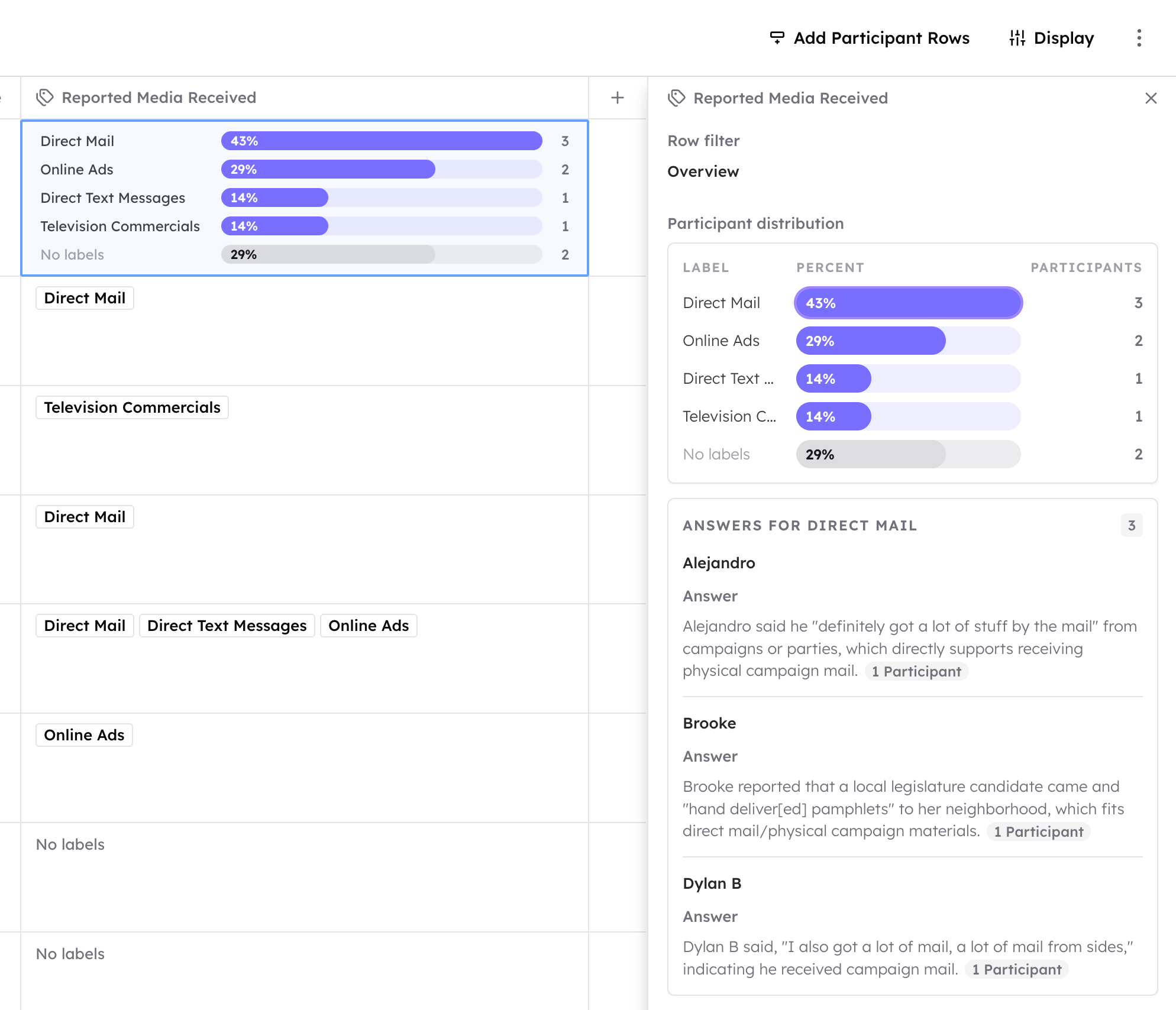The width and height of the screenshot is (1176, 1010).
Task: Select the No labels row in panel distribution
Action: coord(912,454)
